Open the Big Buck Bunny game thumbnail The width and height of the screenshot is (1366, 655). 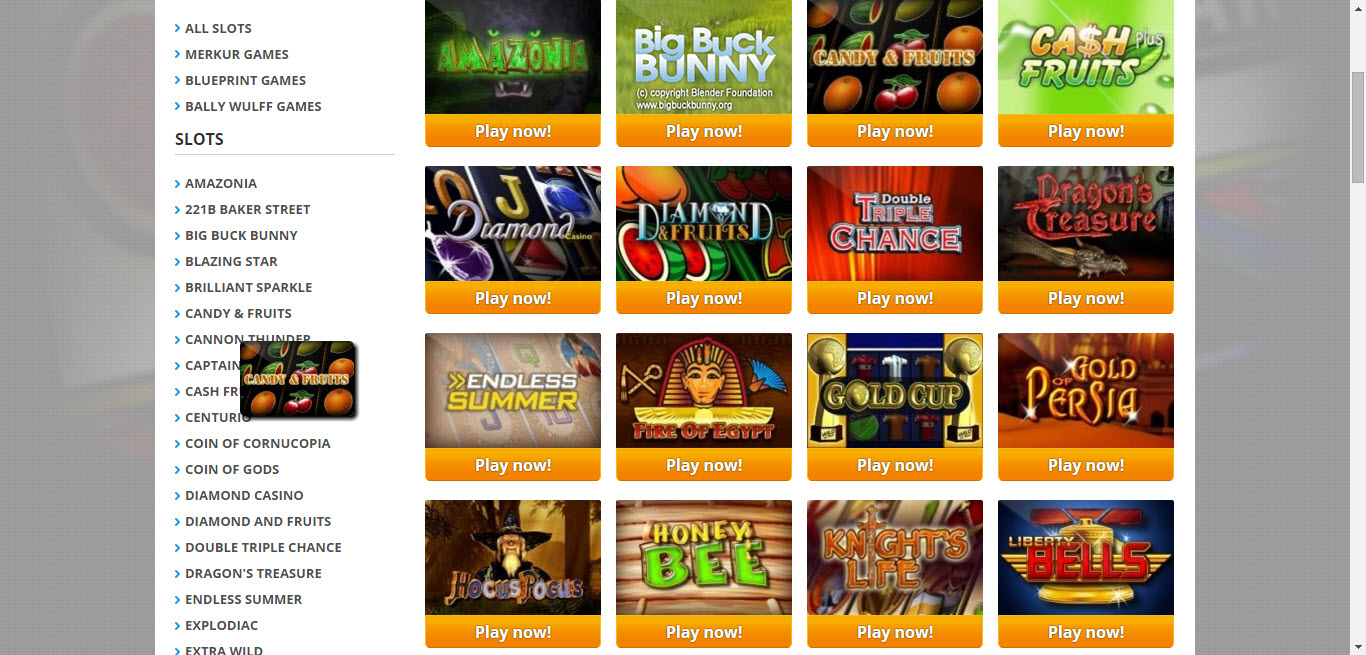click(704, 57)
